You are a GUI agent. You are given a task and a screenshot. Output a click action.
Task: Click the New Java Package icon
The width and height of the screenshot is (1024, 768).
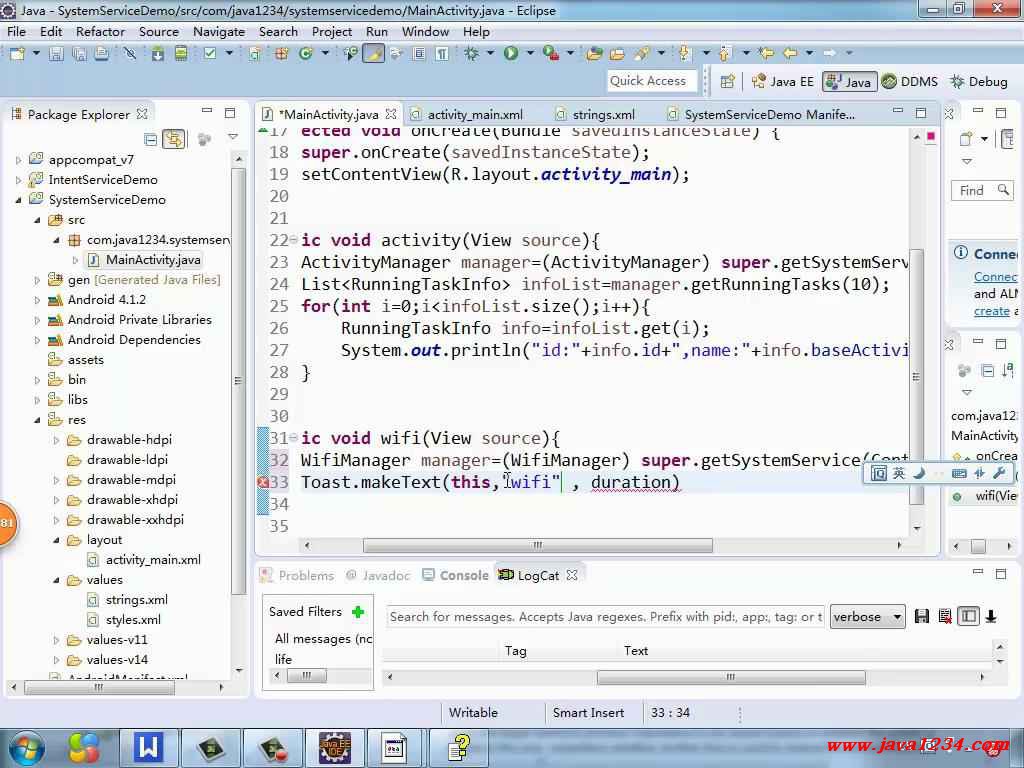point(281,54)
